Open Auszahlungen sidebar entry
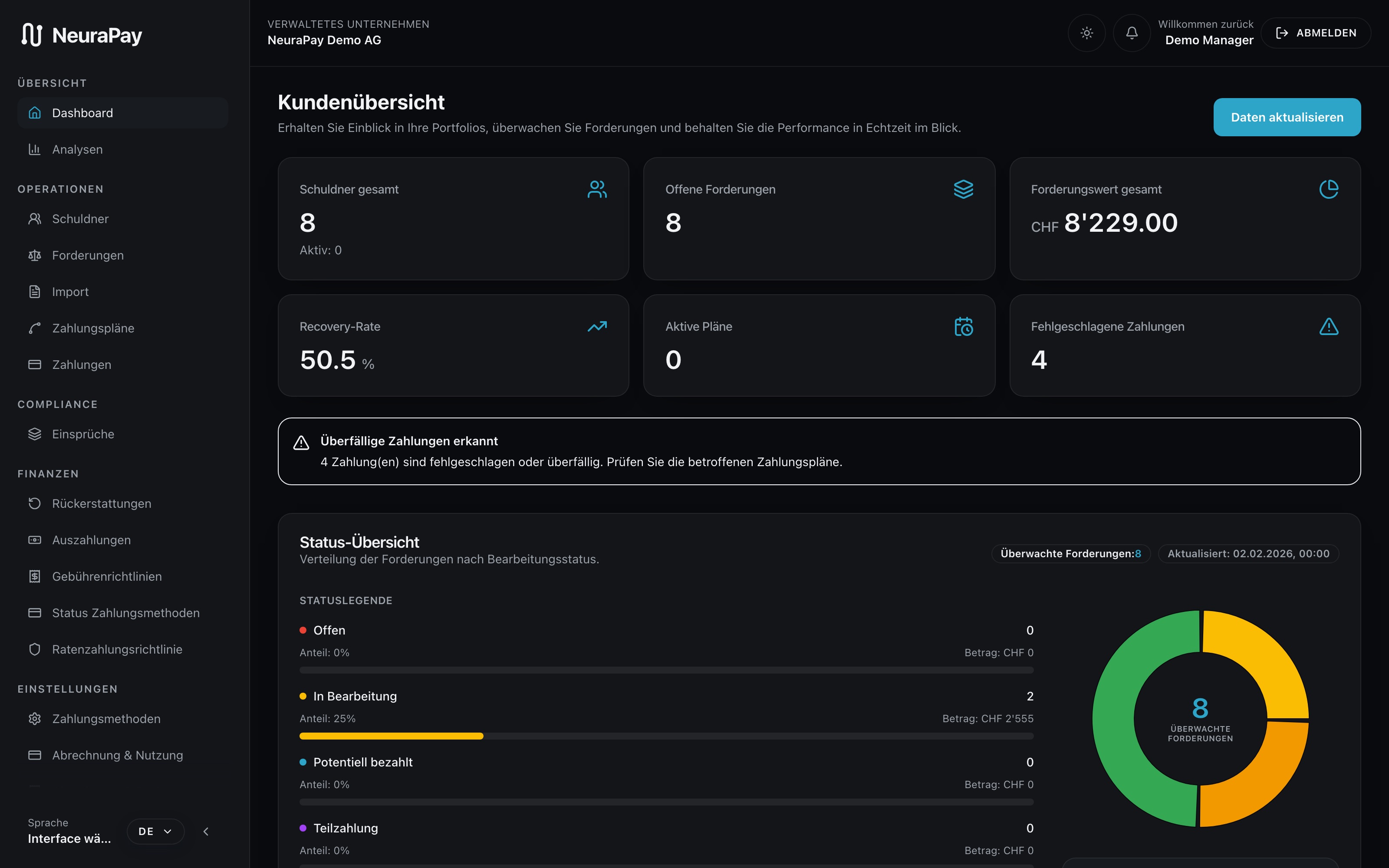The height and width of the screenshot is (868, 1389). [x=123, y=540]
